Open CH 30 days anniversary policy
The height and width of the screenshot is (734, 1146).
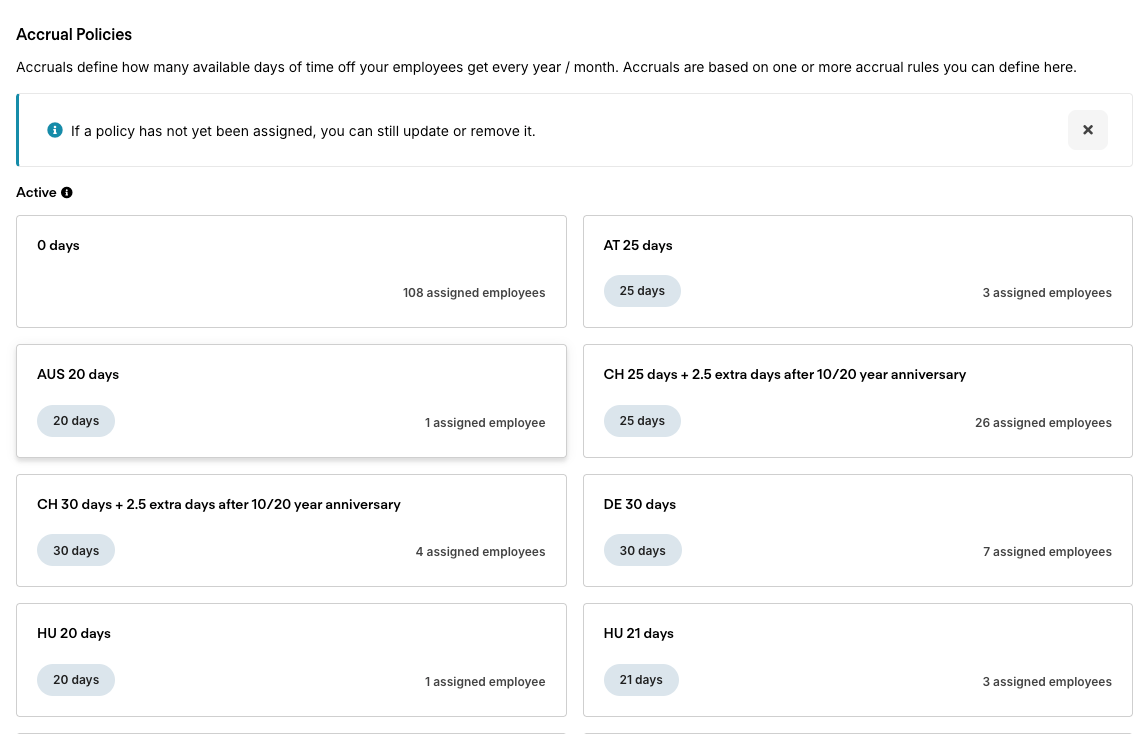291,530
